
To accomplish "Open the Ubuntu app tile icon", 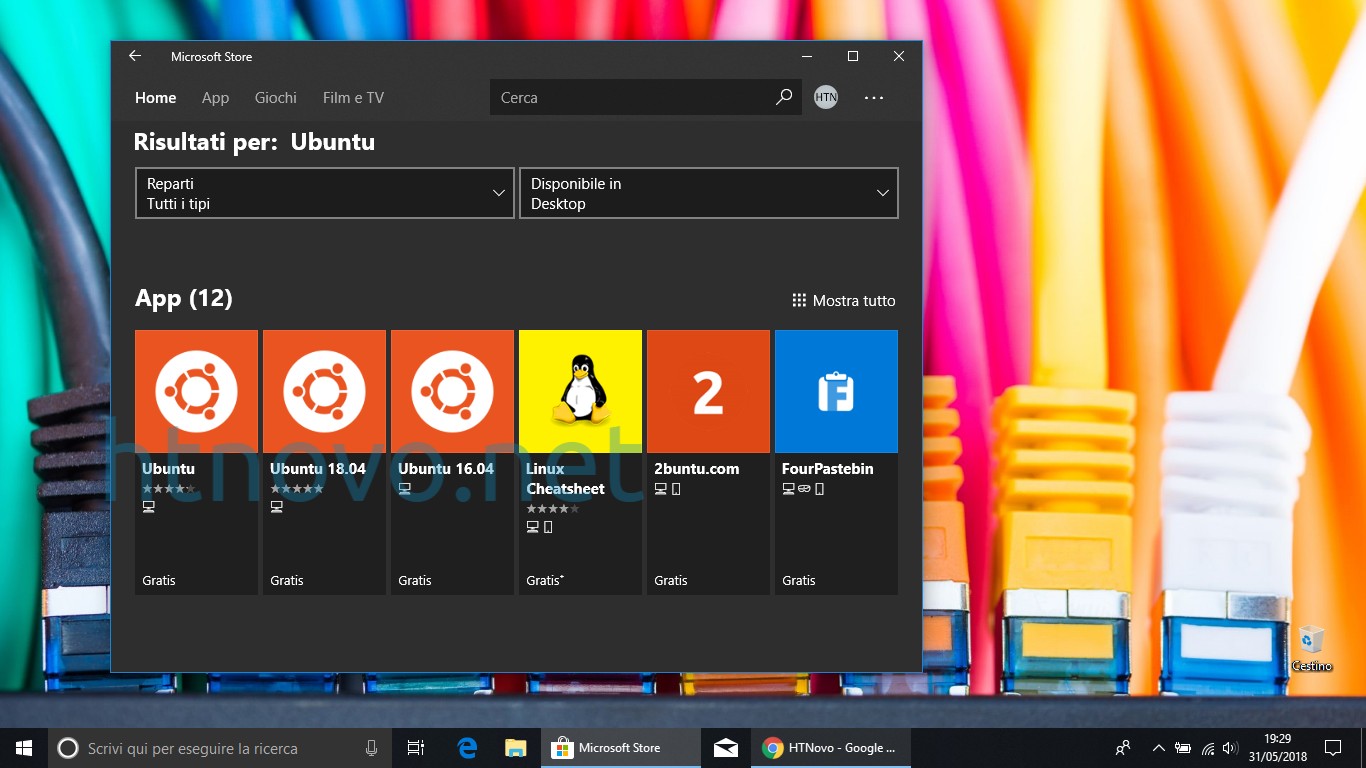I will (x=196, y=391).
